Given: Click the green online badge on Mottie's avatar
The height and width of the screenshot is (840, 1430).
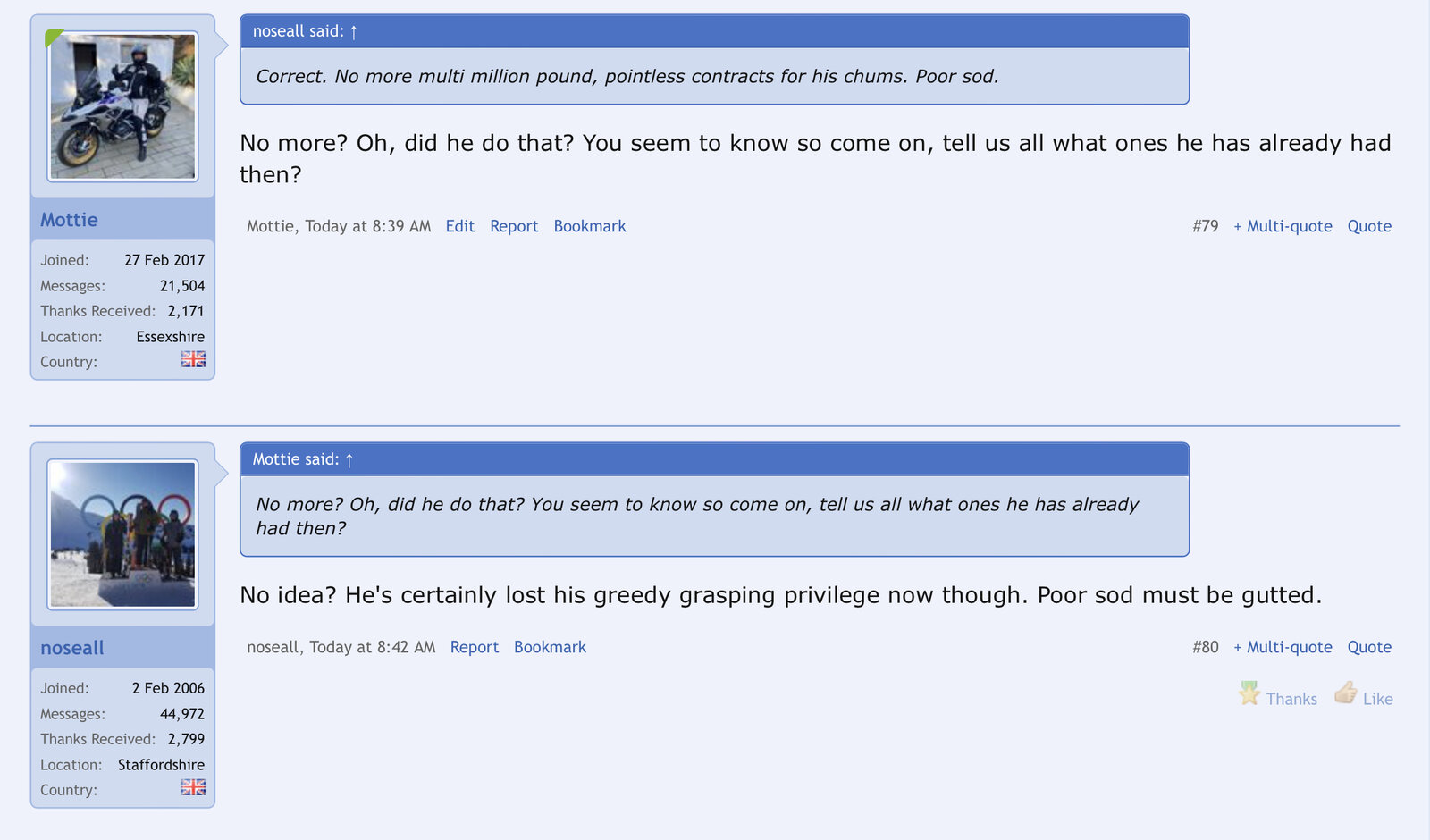Looking at the screenshot, I should pos(53,37).
